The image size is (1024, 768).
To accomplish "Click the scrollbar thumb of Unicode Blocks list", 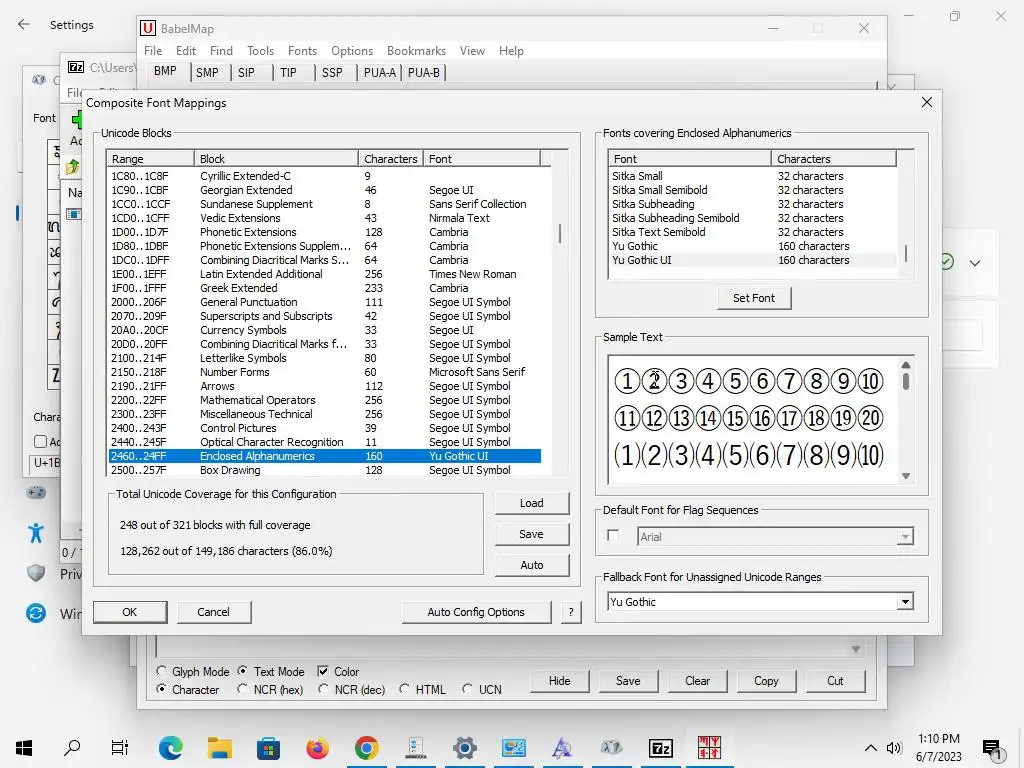I will coord(560,234).
